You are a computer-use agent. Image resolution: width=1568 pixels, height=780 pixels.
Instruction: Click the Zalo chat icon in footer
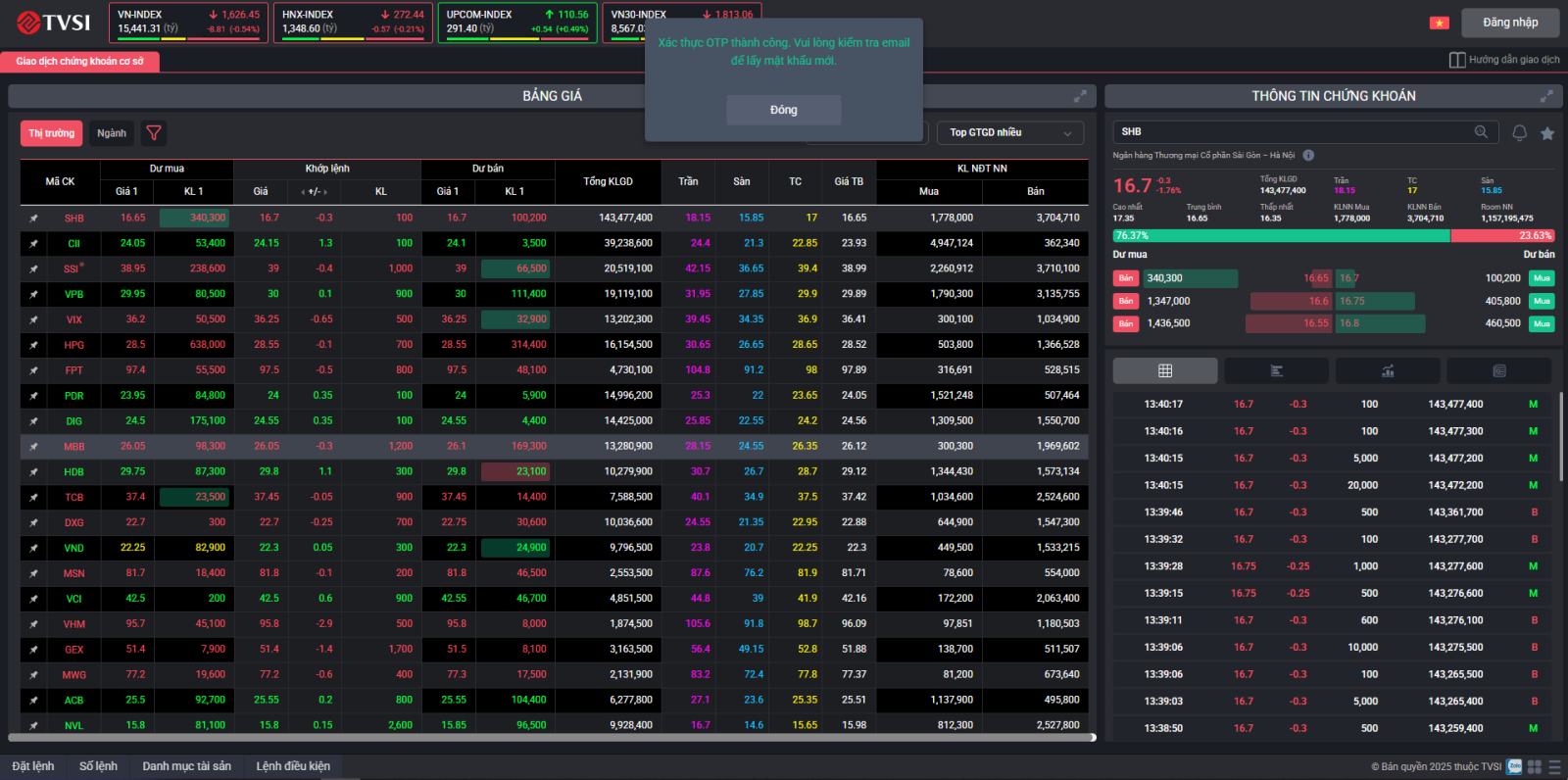(x=1514, y=766)
